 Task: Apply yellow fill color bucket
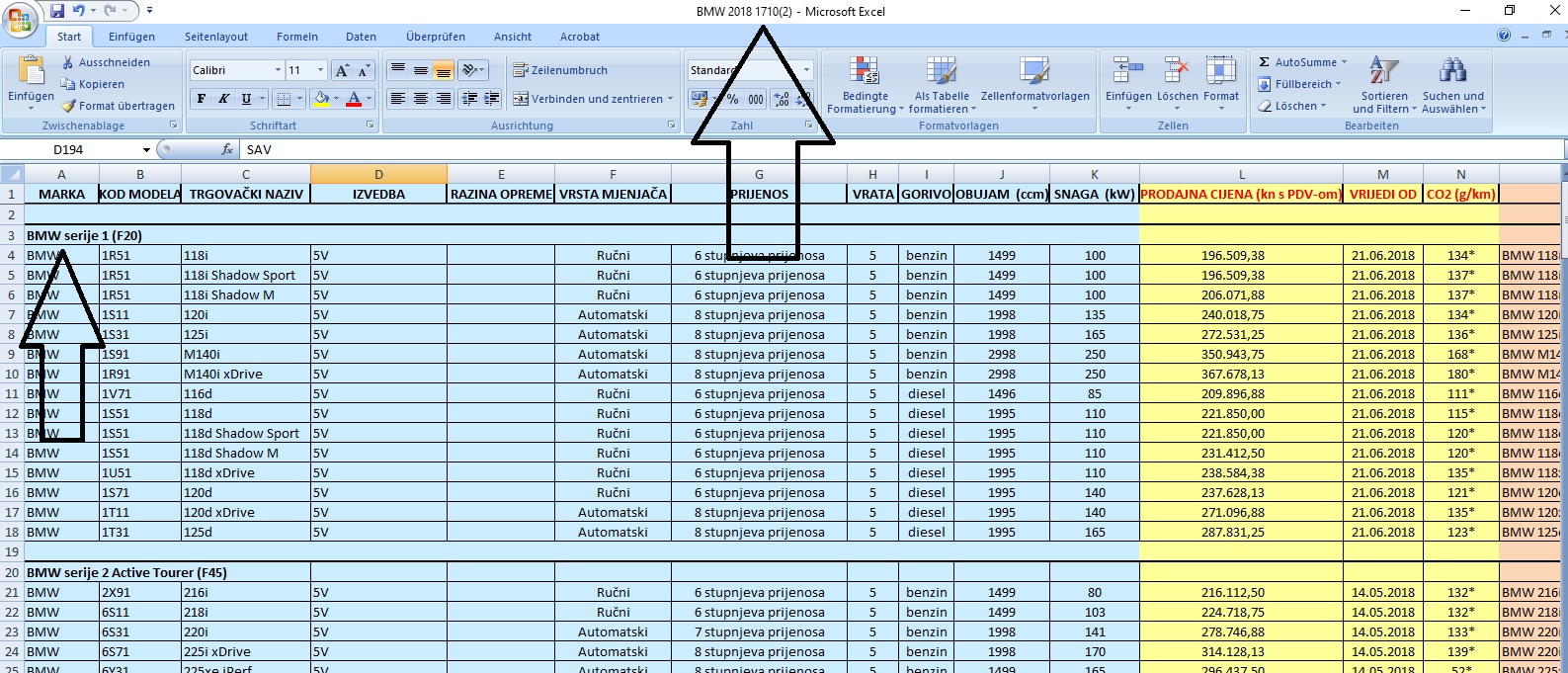click(321, 99)
